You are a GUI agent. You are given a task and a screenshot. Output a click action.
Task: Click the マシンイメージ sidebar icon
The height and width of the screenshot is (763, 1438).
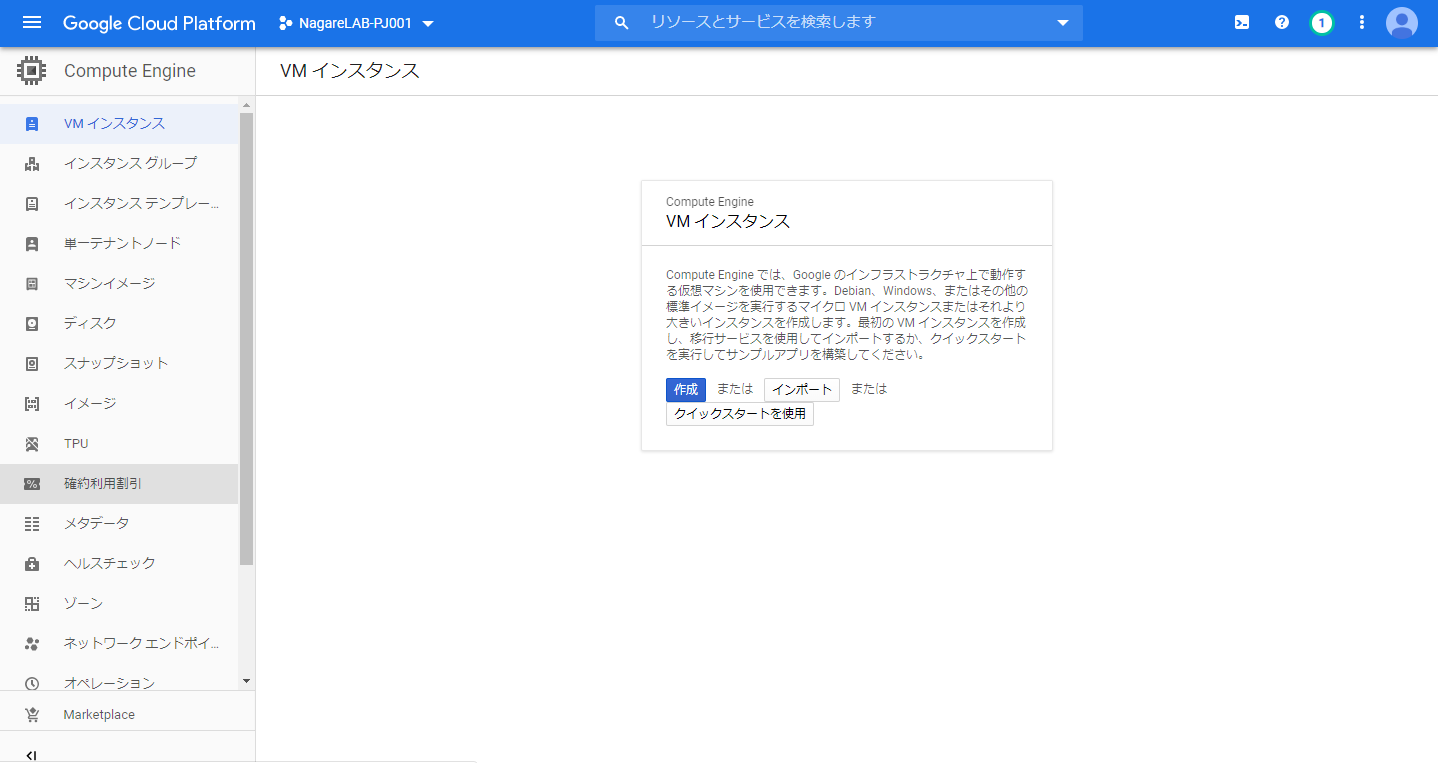click(x=32, y=284)
